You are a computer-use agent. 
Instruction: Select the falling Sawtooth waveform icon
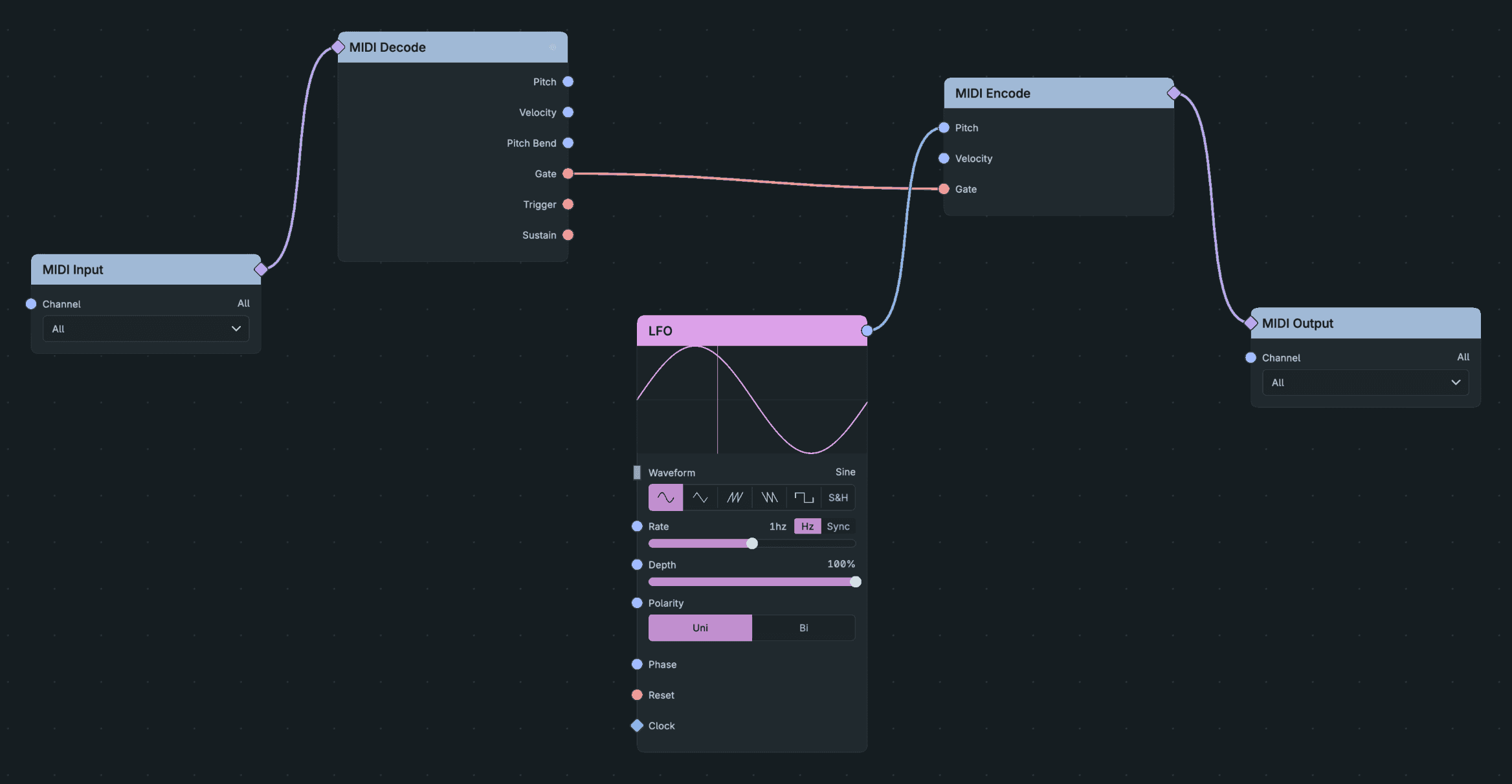[769, 497]
